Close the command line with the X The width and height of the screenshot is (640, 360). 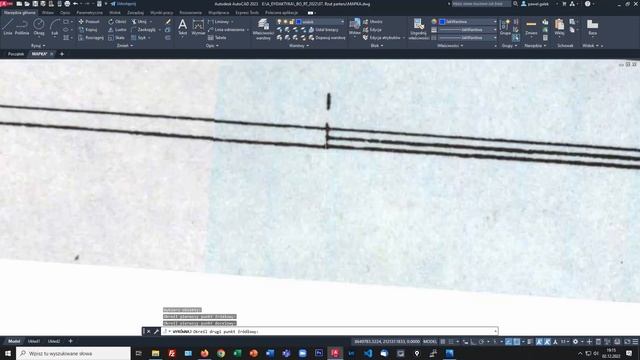click(149, 331)
